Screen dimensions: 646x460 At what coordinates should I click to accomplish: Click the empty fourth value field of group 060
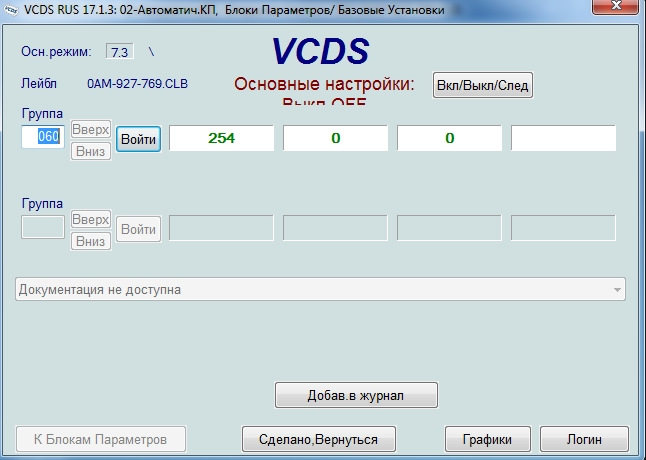(x=564, y=138)
